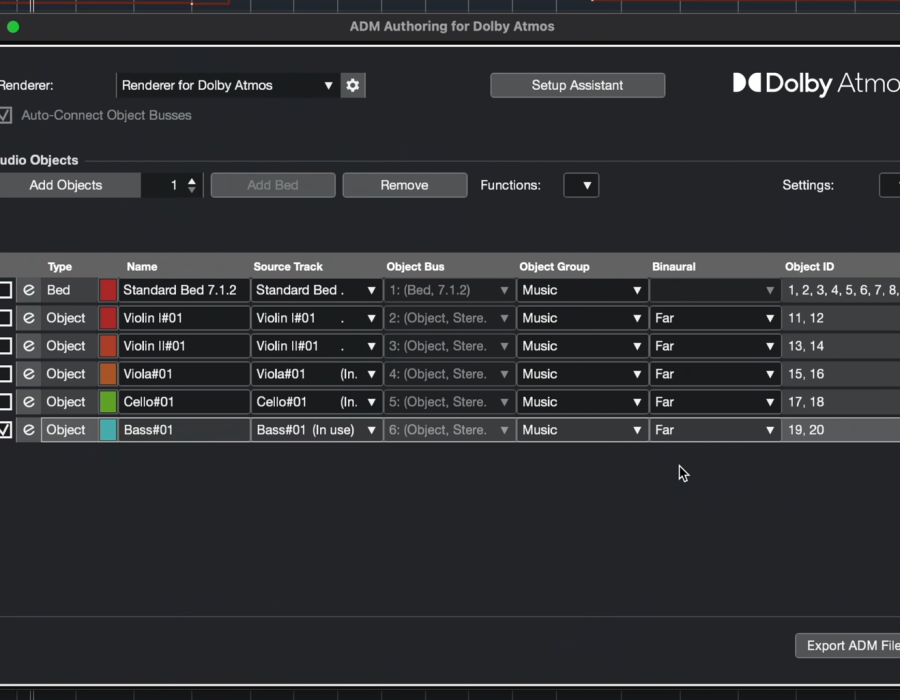Viewport: 900px width, 700px height.
Task: Click the Export ADM File button
Action: point(848,646)
